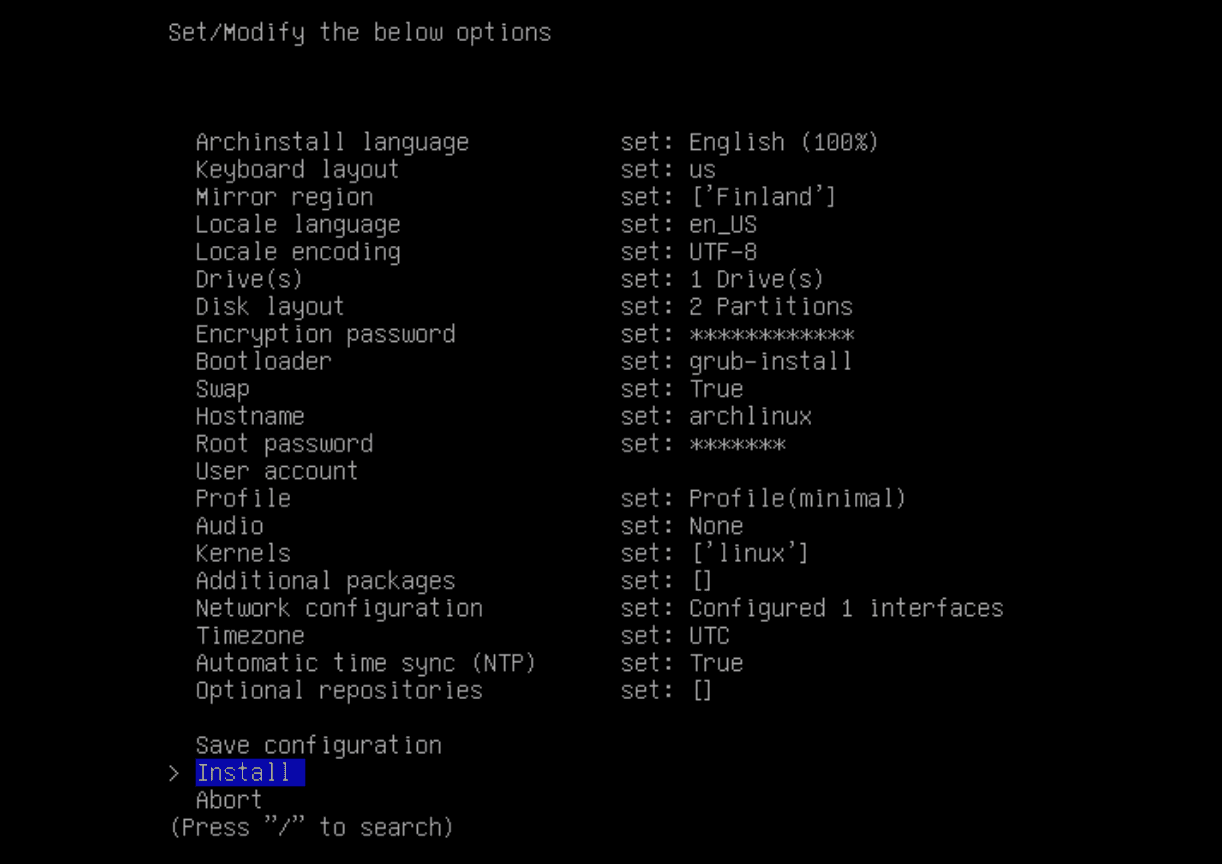Open the Disk layout option
The image size is (1222, 864).
tap(270, 307)
